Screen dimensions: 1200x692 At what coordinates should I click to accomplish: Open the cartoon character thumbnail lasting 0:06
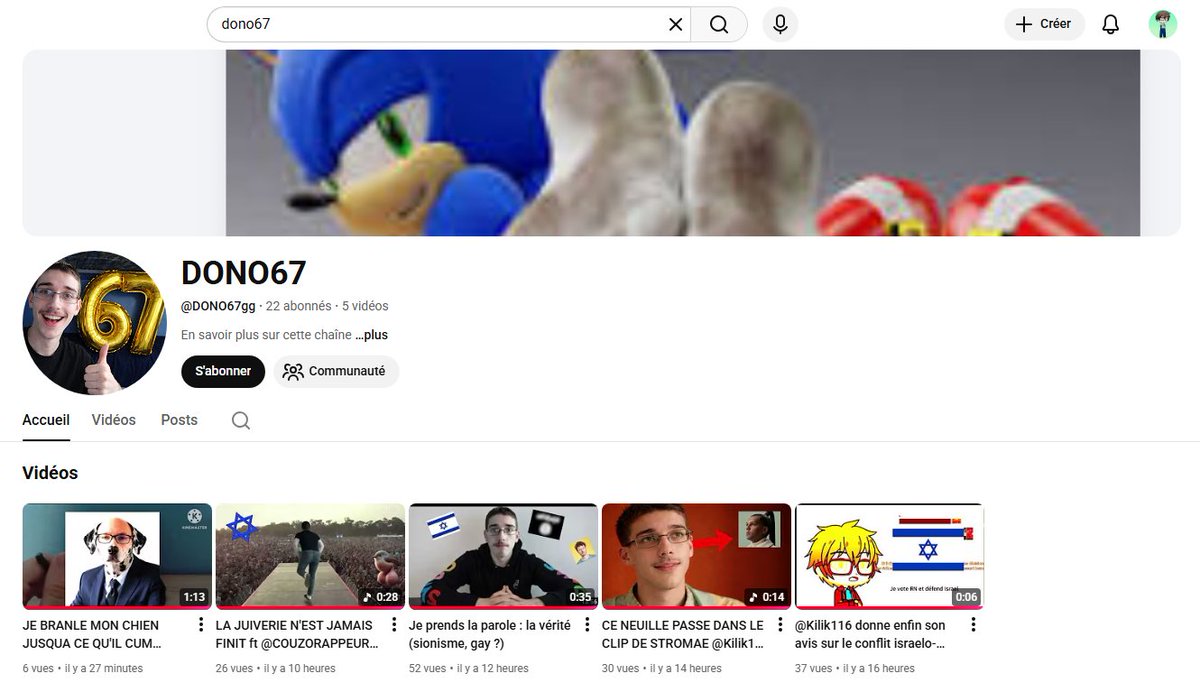889,556
